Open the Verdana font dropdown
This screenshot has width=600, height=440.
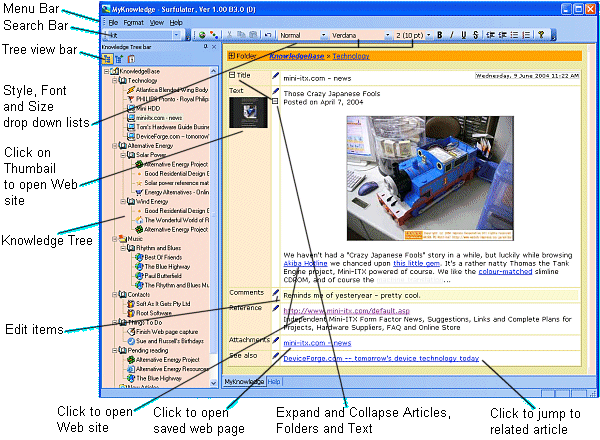387,35
